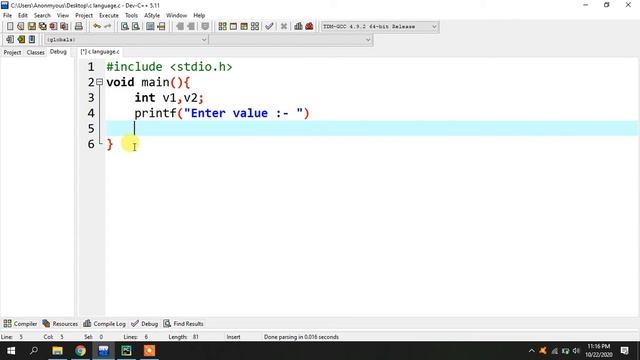The height and width of the screenshot is (360, 640).
Task: Click the Close All toolbar icon
Action: pyautogui.click(x=64, y=27)
